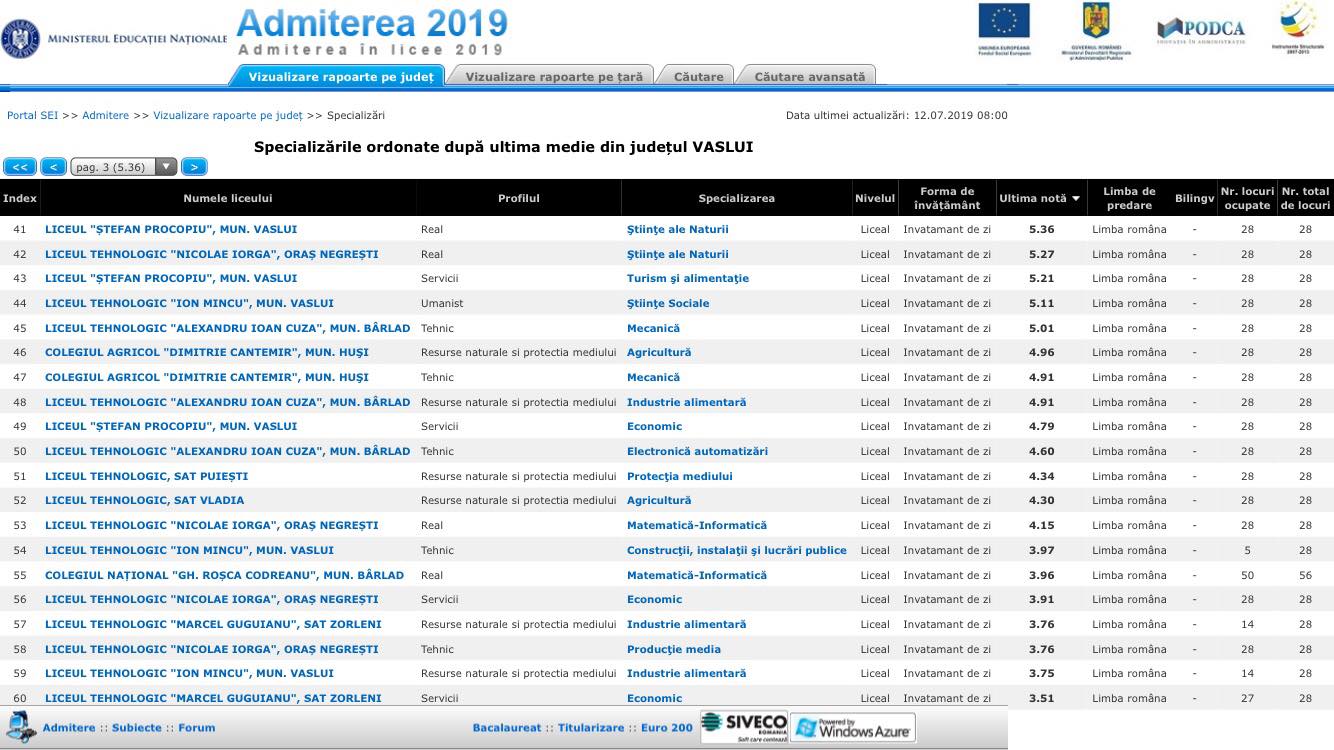Select the 50 occupied places cell
Screen dimensions: 1334x750
pyautogui.click(x=1247, y=575)
